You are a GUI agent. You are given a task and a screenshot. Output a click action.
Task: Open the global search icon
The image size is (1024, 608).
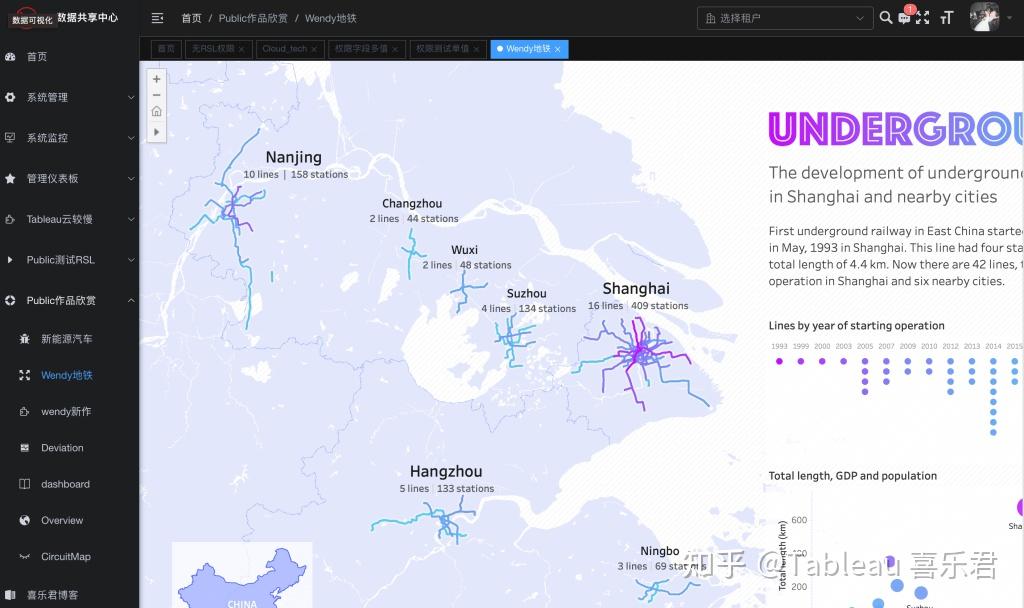pos(886,17)
